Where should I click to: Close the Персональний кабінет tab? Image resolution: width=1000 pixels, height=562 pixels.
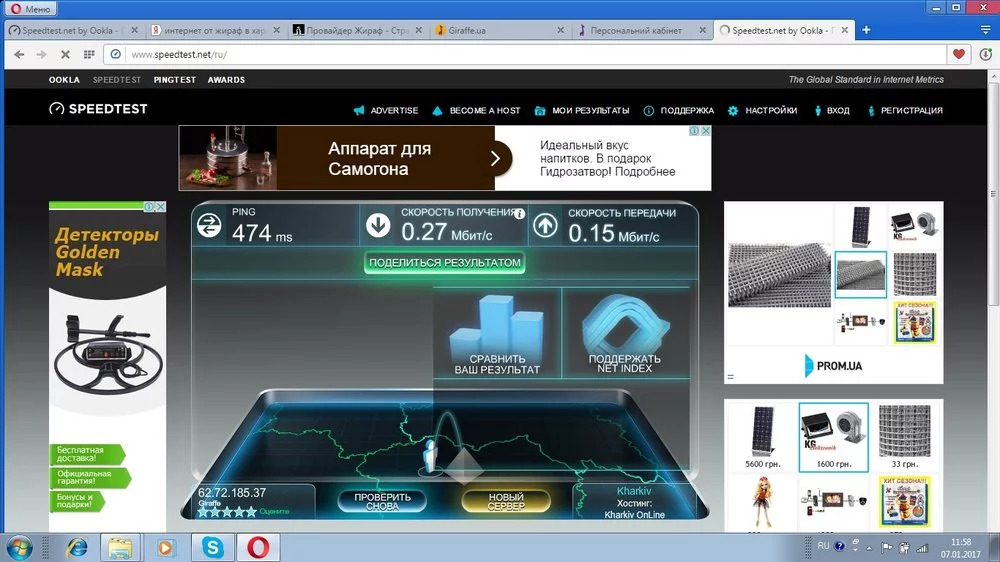[702, 30]
